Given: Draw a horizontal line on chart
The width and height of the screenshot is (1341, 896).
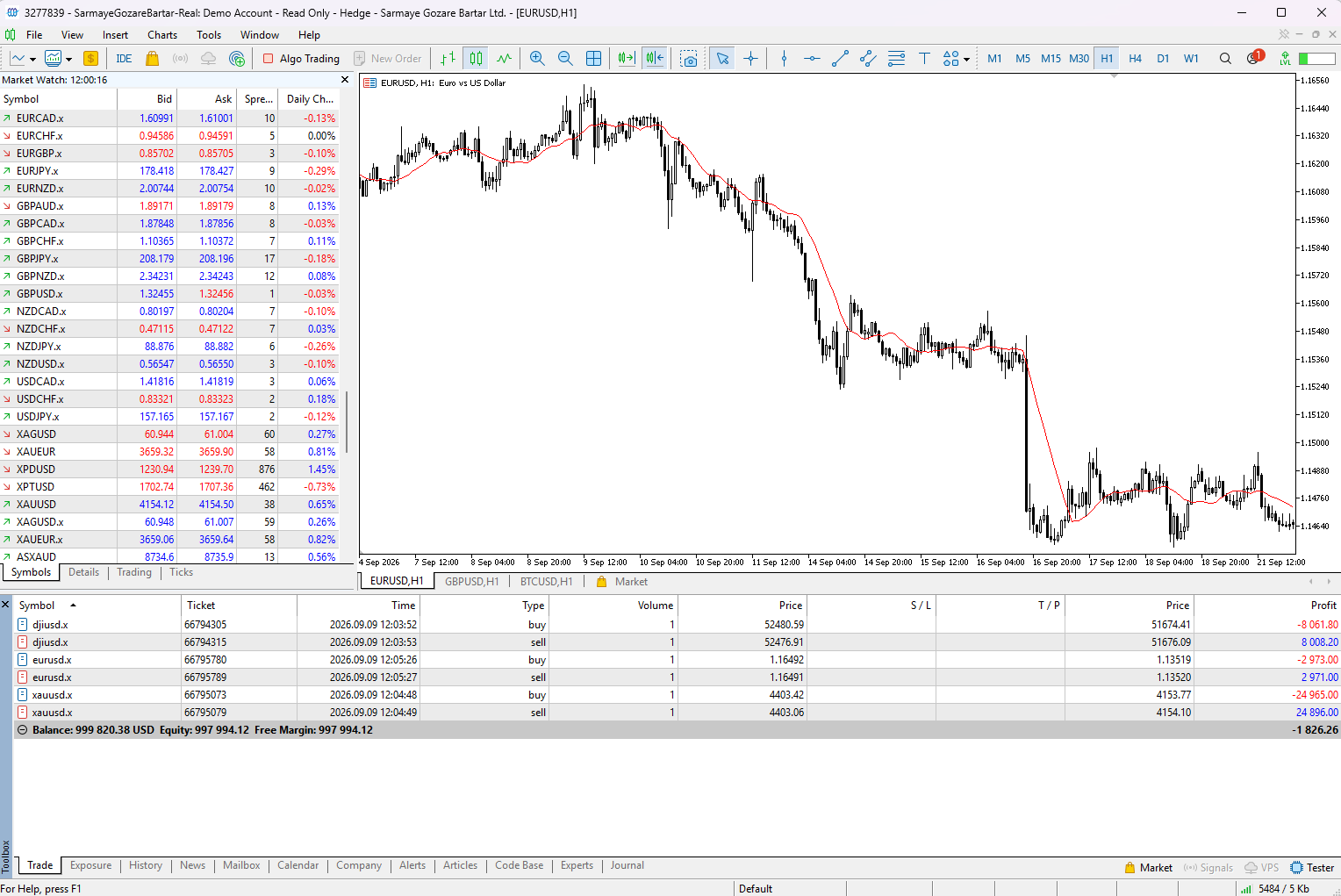Looking at the screenshot, I should [x=812, y=59].
